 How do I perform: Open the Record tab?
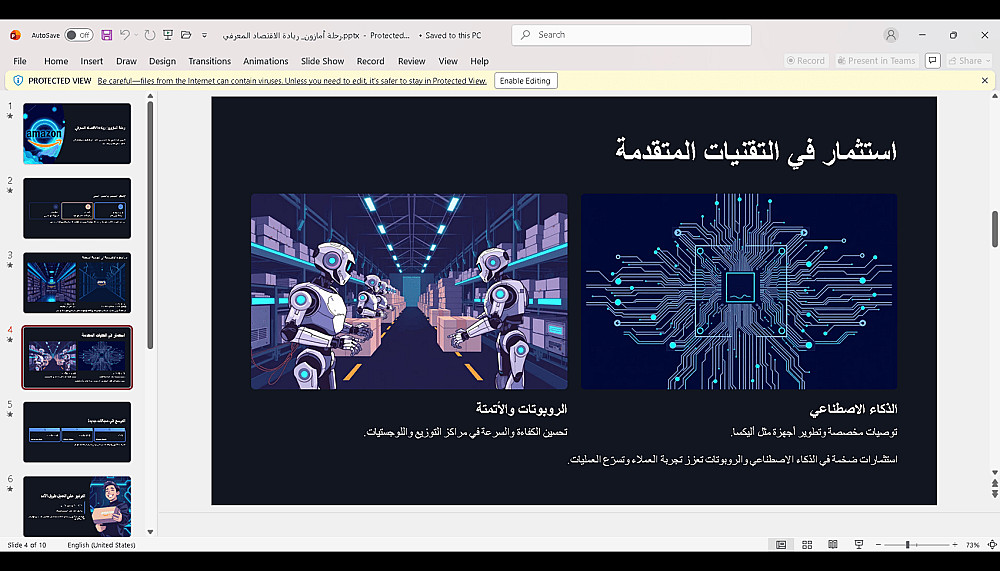pyautogui.click(x=371, y=61)
